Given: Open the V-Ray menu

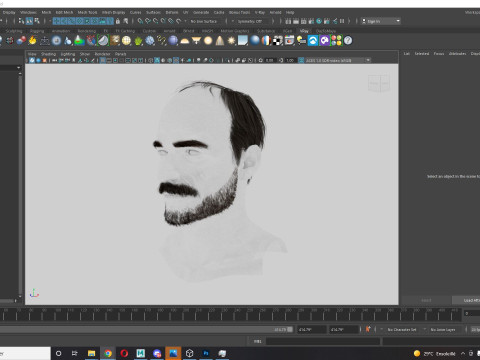Looking at the screenshot, I should [260, 12].
